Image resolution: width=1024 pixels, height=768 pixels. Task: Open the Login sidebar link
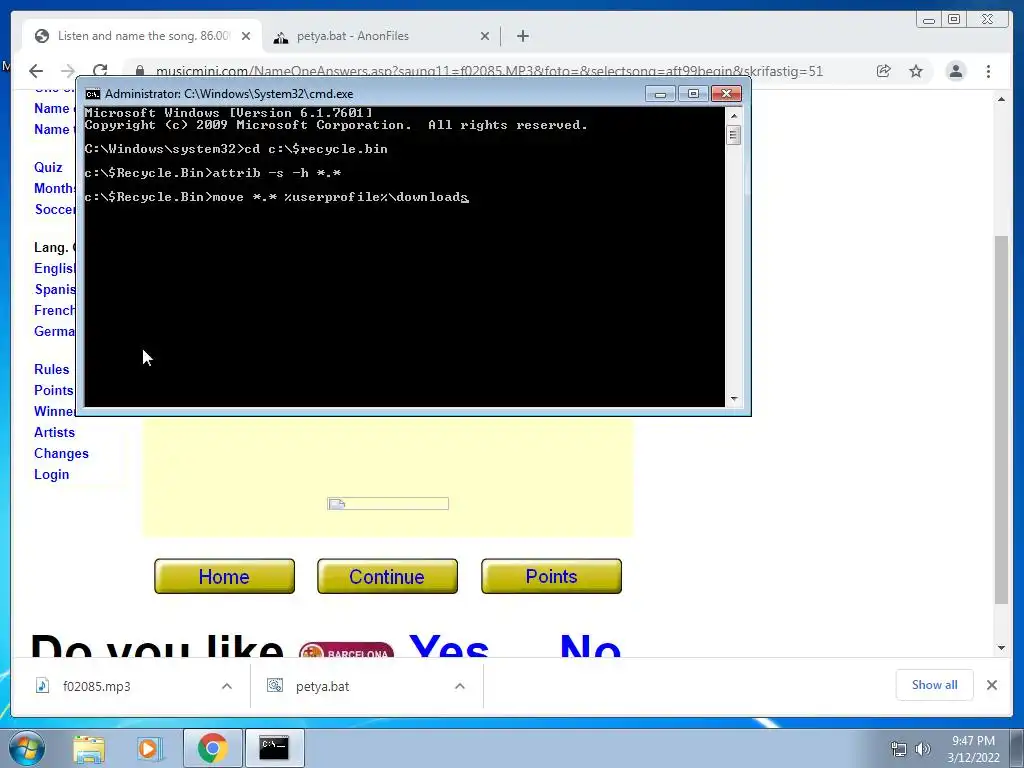coord(52,474)
